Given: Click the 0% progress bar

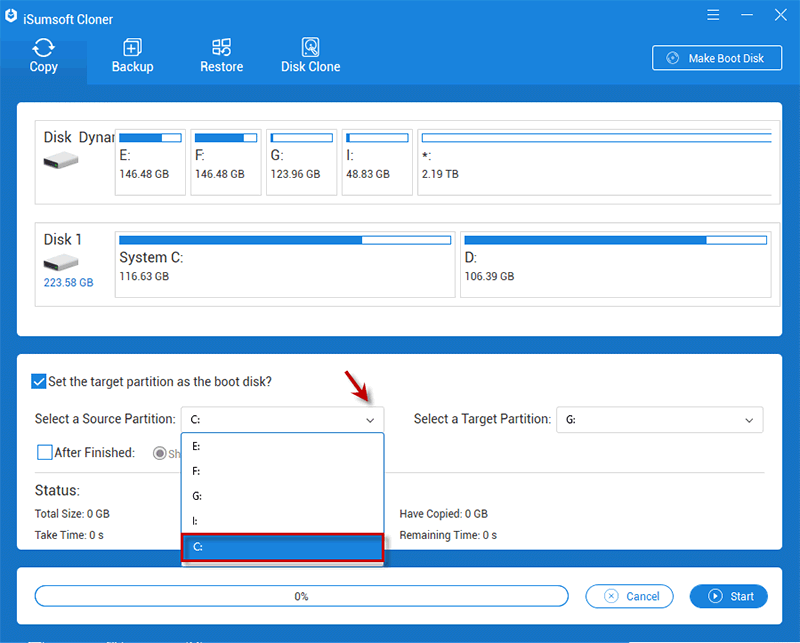Looking at the screenshot, I should pyautogui.click(x=302, y=596).
